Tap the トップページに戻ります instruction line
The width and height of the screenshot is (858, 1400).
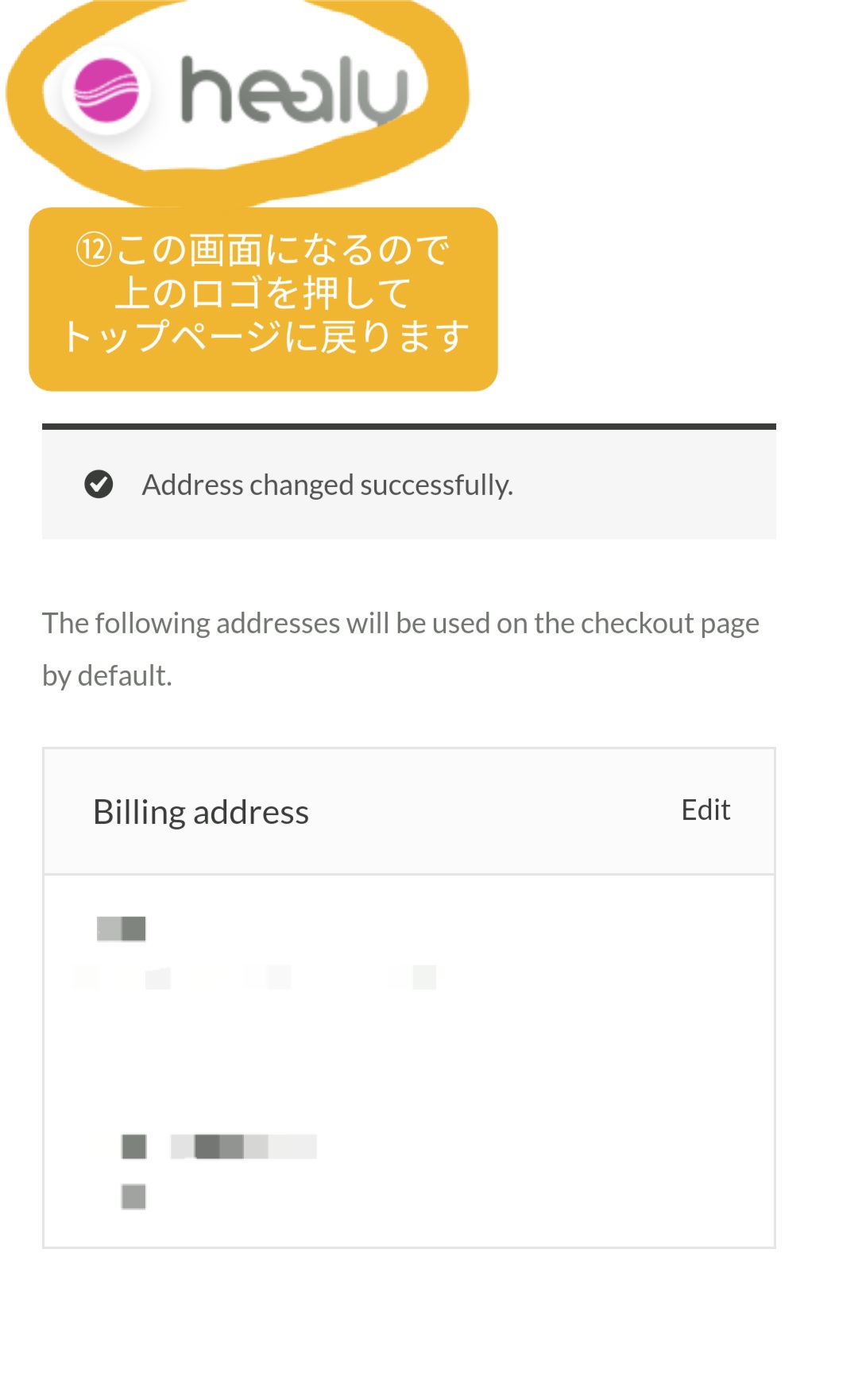tap(266, 337)
